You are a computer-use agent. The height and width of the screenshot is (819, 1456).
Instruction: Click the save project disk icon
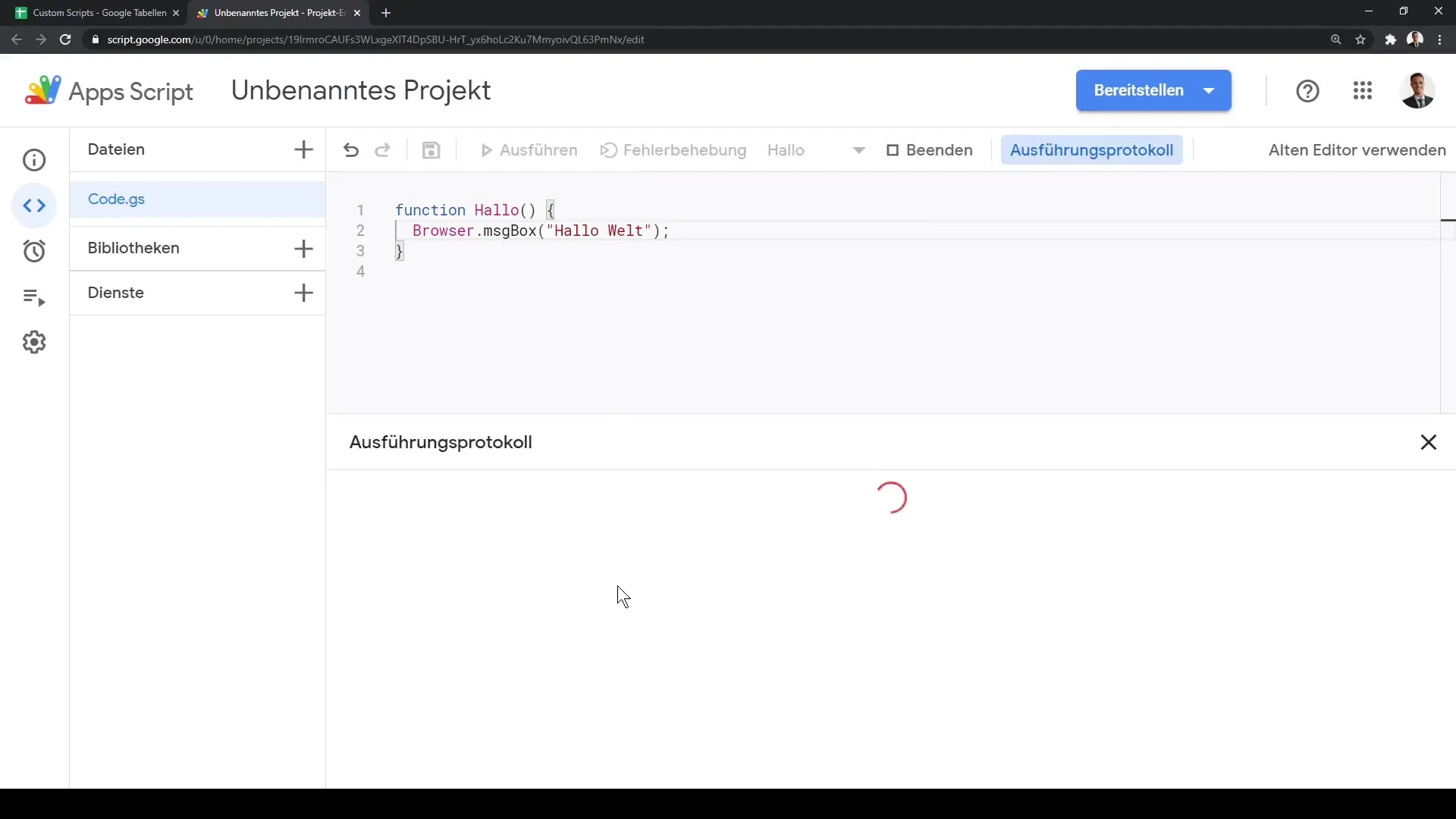(x=431, y=150)
